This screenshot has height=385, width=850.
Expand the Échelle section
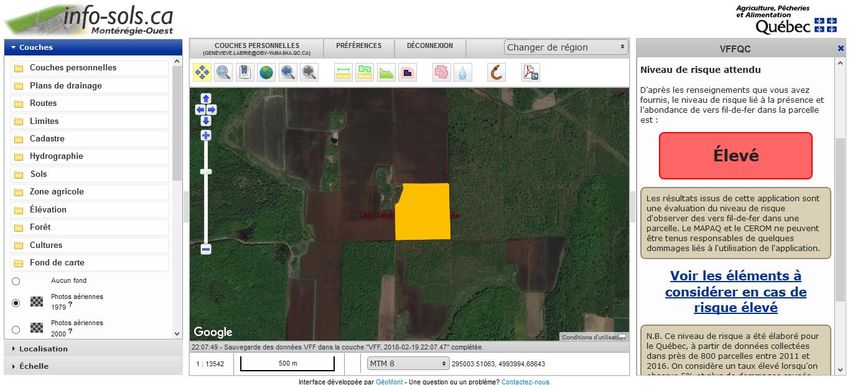[93, 366]
